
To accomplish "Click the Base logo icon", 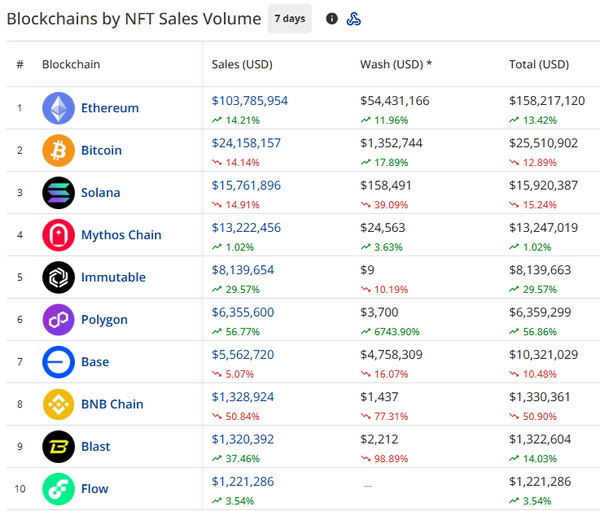I will (x=58, y=362).
